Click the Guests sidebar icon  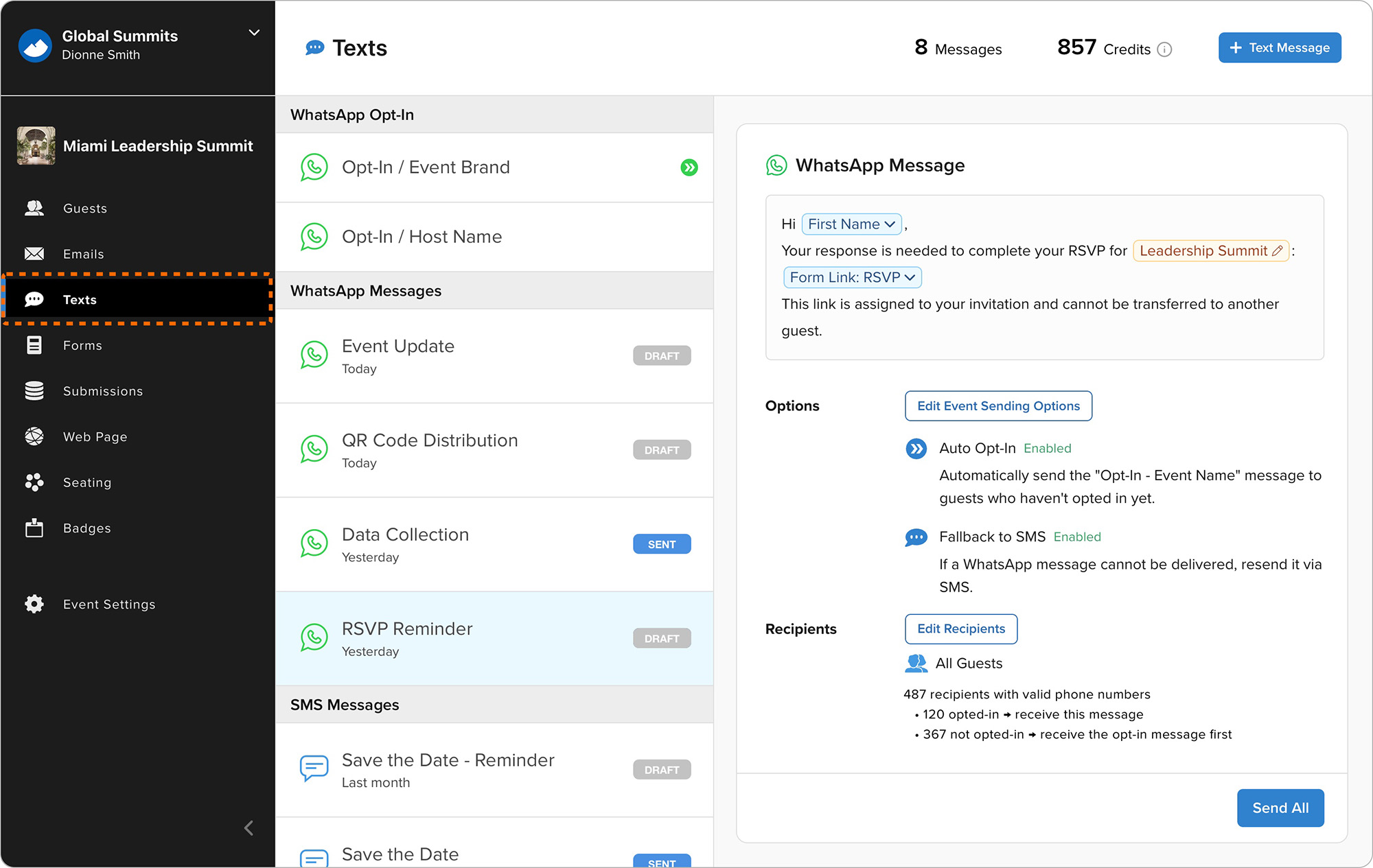(x=34, y=208)
